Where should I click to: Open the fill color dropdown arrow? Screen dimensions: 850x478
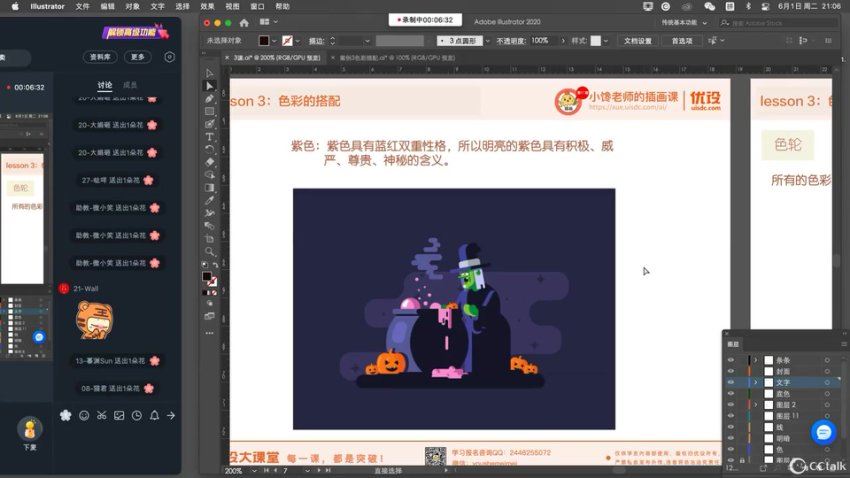[x=274, y=41]
